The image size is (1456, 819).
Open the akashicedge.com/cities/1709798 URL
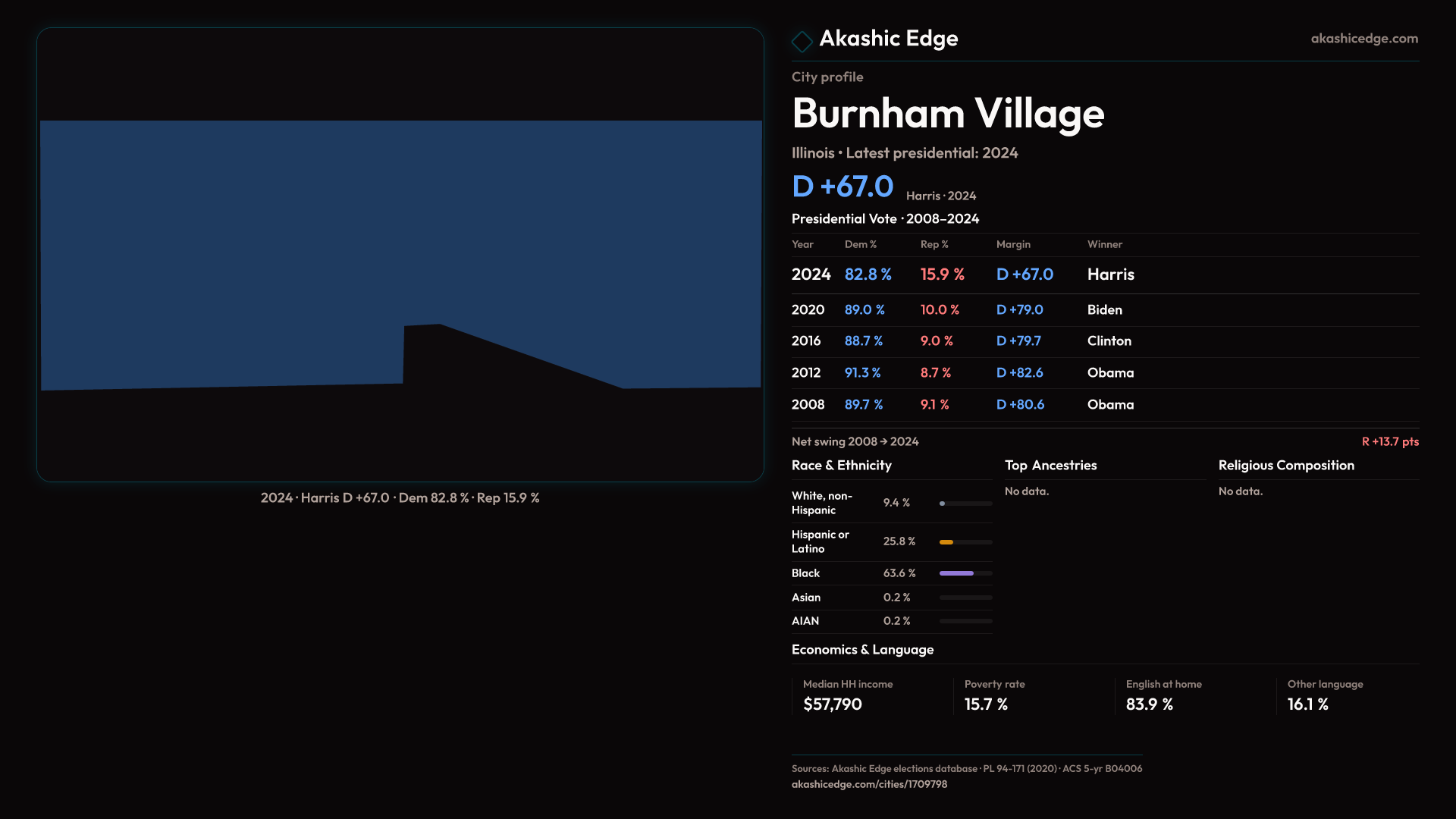click(x=869, y=784)
